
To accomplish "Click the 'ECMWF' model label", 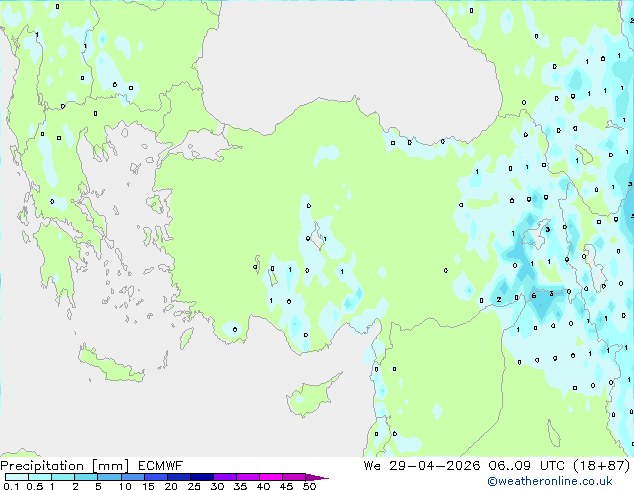I will click(x=161, y=466).
